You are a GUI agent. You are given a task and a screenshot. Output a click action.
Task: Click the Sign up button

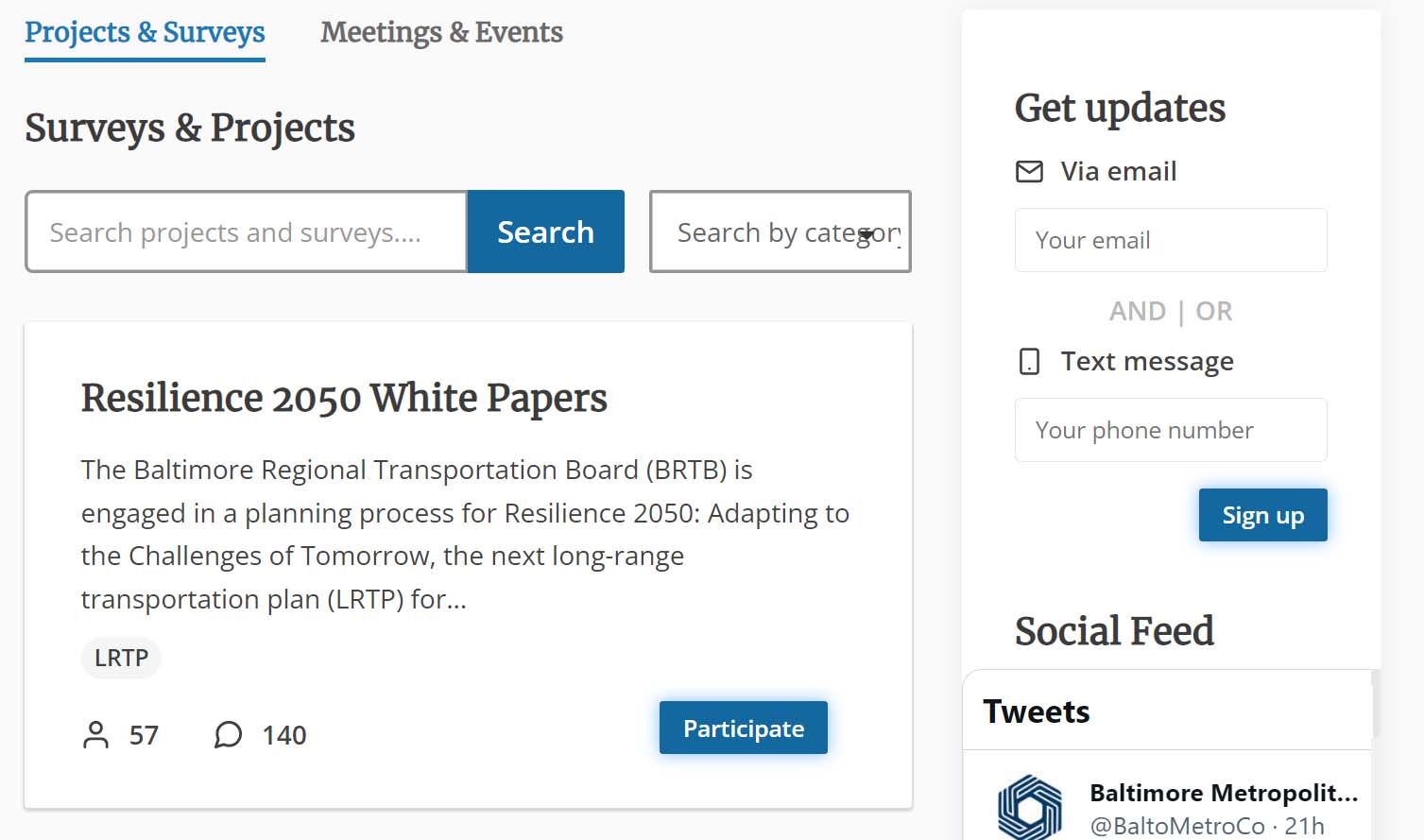(x=1262, y=516)
